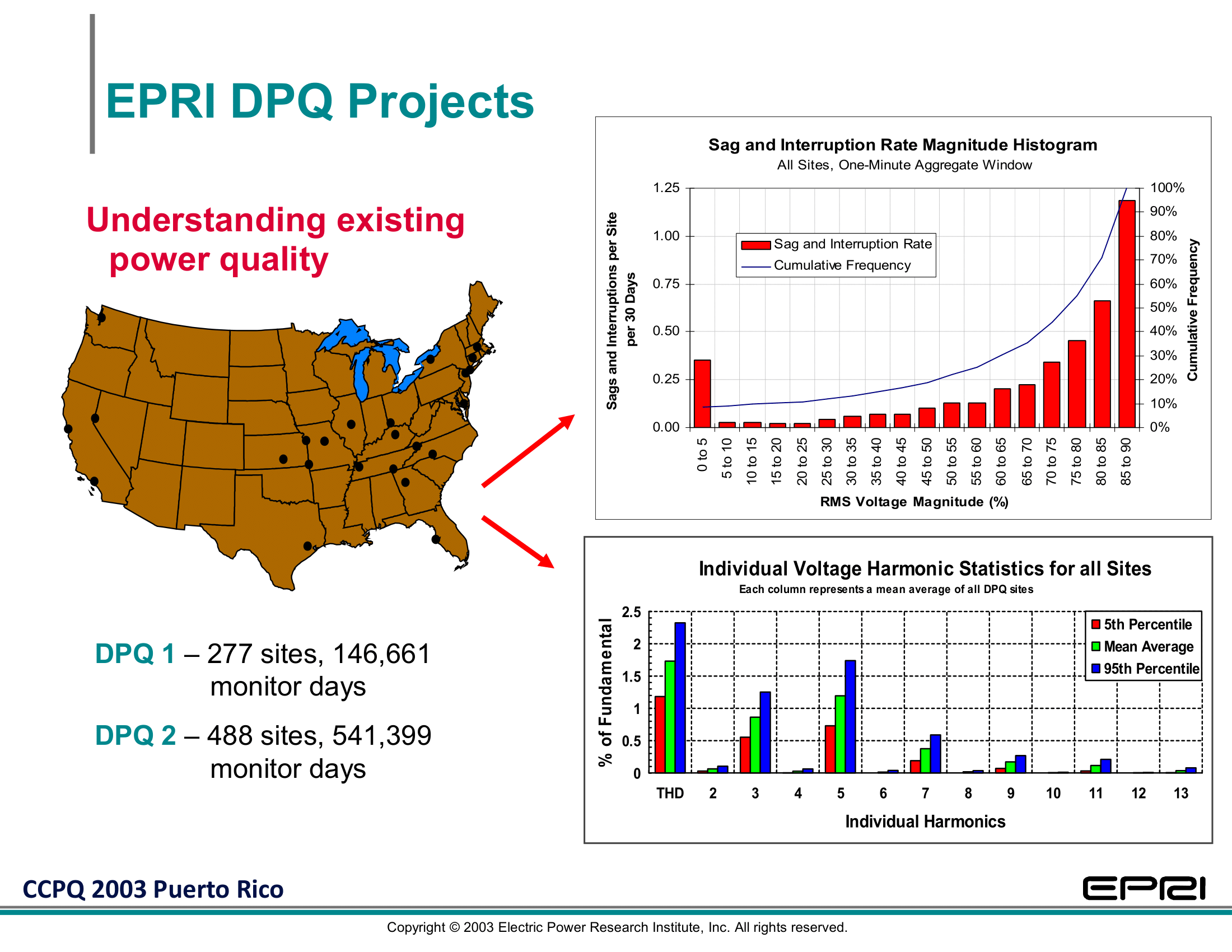Click the Individual Voltage Harmonic Statistics chart title
Screen dimensions: 1232x952
[925, 568]
